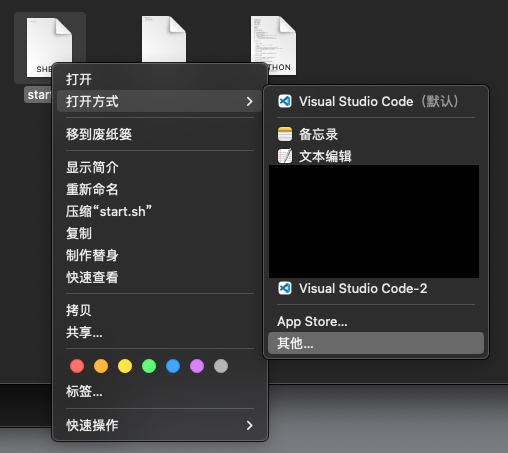Viewport: 508px width, 453px height.
Task: Expand the 打开方式 submenu arrow
Action: point(249,101)
